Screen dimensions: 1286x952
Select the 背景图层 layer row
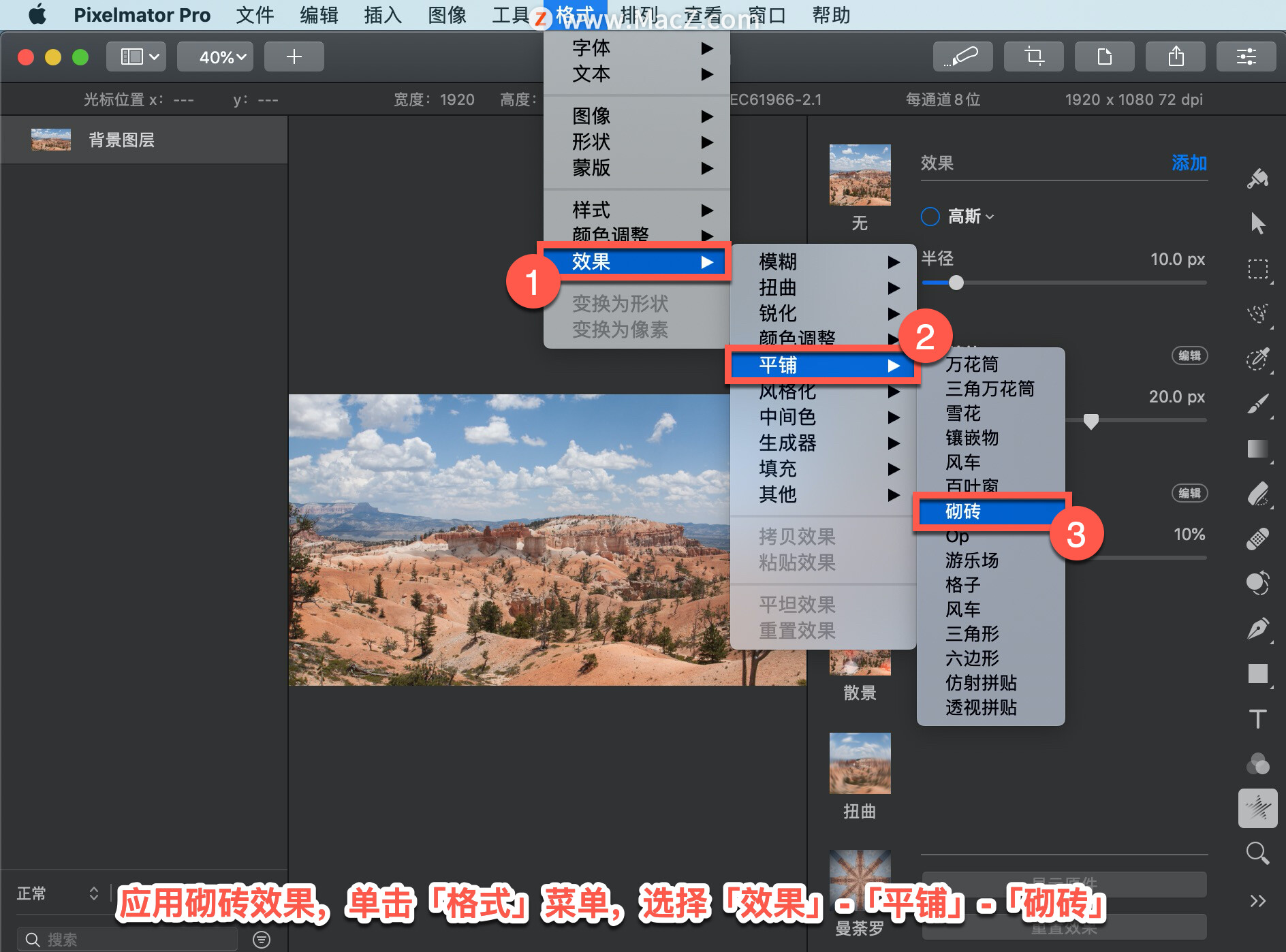tap(144, 140)
